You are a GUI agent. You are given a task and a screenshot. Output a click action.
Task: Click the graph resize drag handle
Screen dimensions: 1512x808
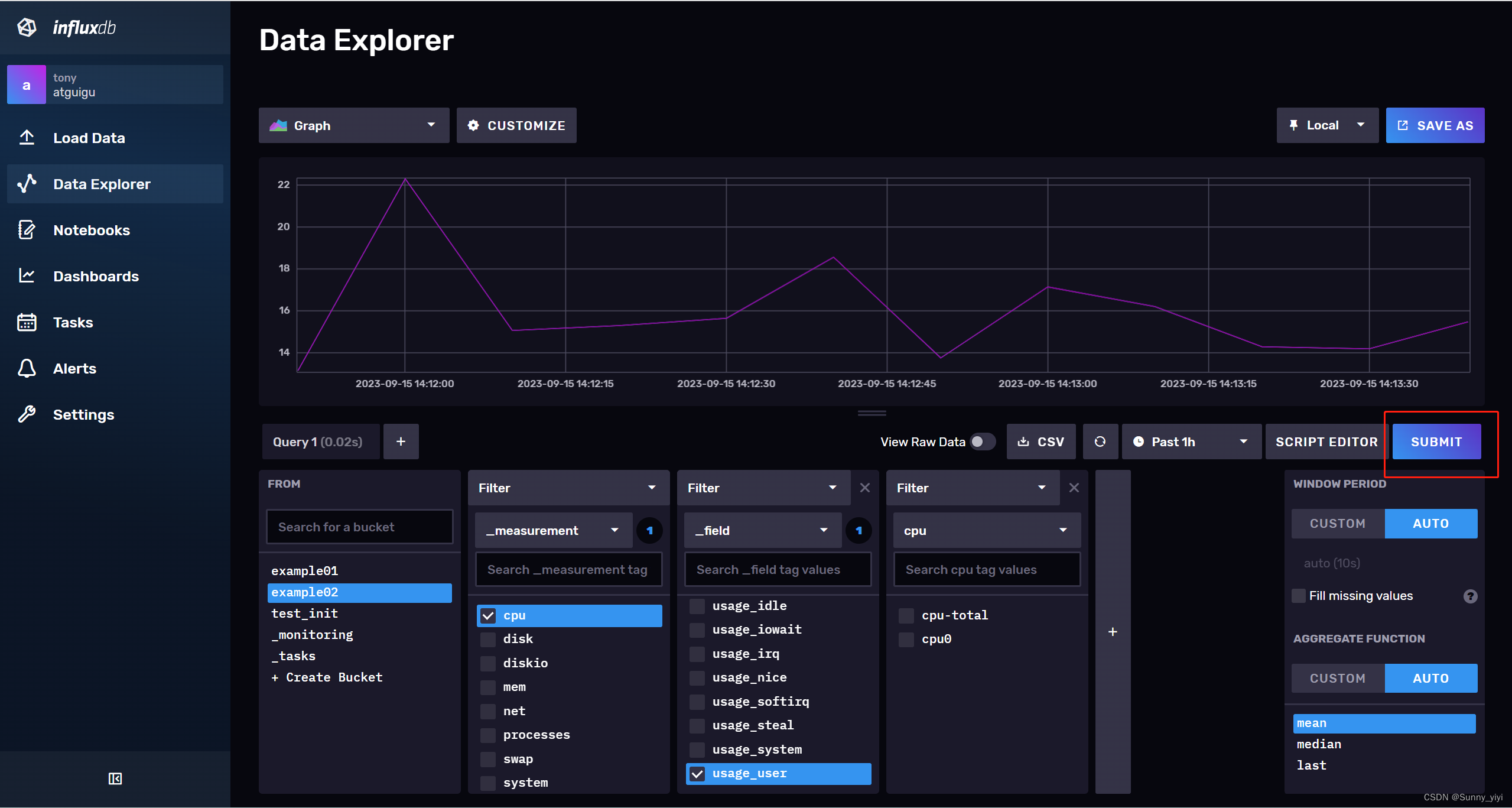click(x=872, y=413)
